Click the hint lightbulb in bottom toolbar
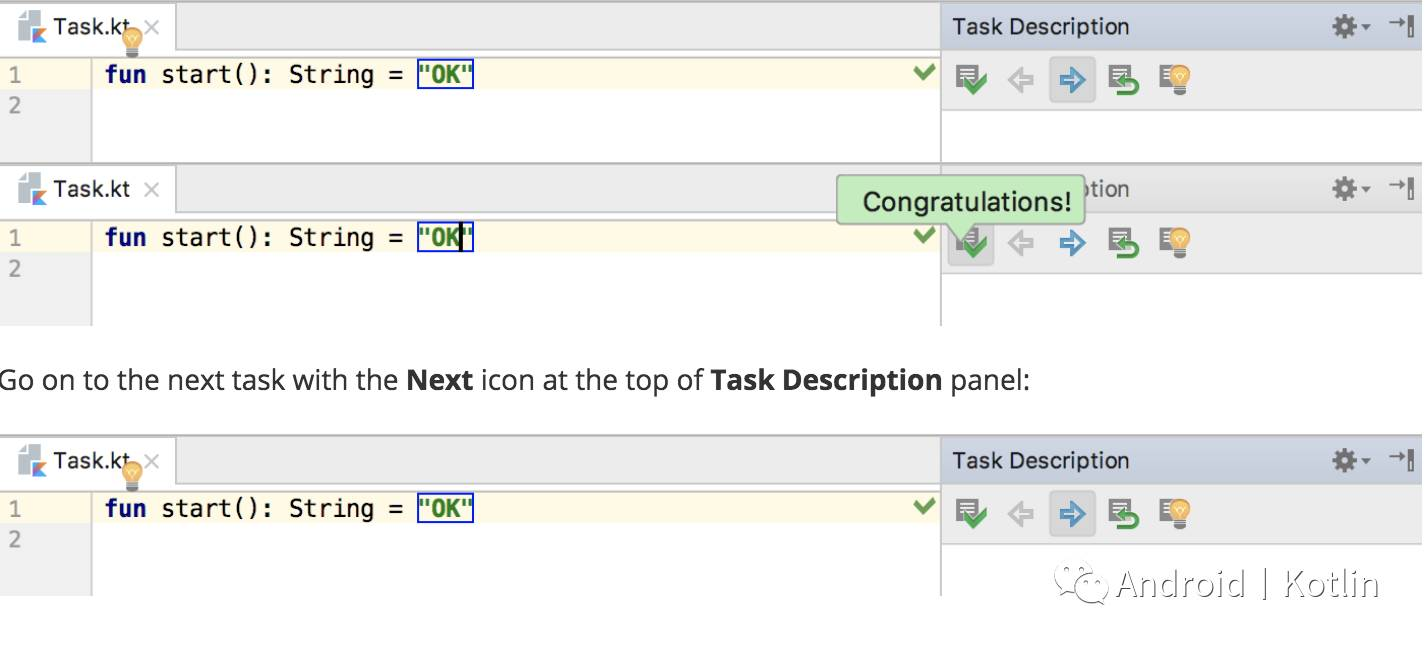 (1174, 514)
